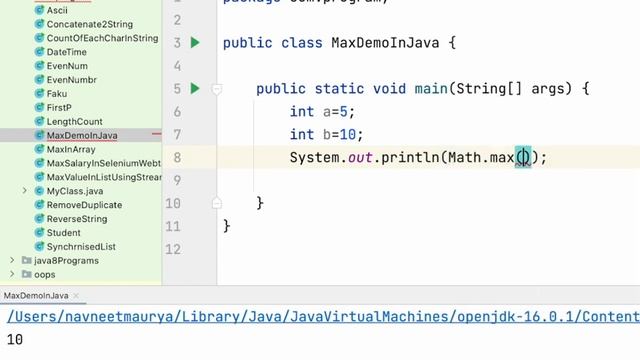Screen dimensions: 640x360
Task: Open the LengthCount class
Action: tap(74, 121)
